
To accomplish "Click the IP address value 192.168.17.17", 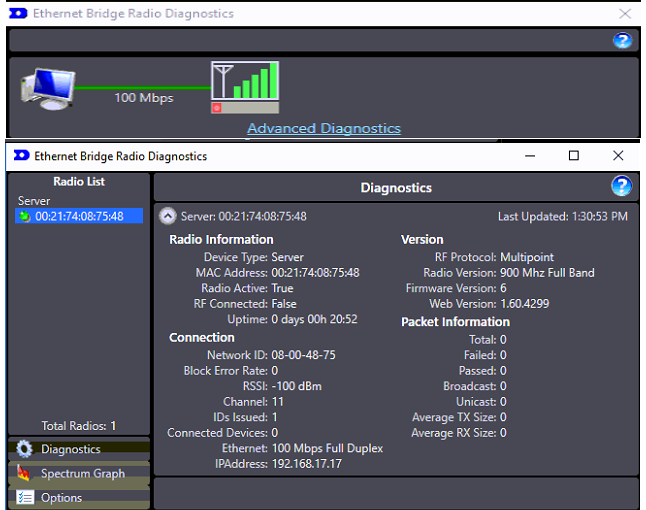I will click(306, 464).
